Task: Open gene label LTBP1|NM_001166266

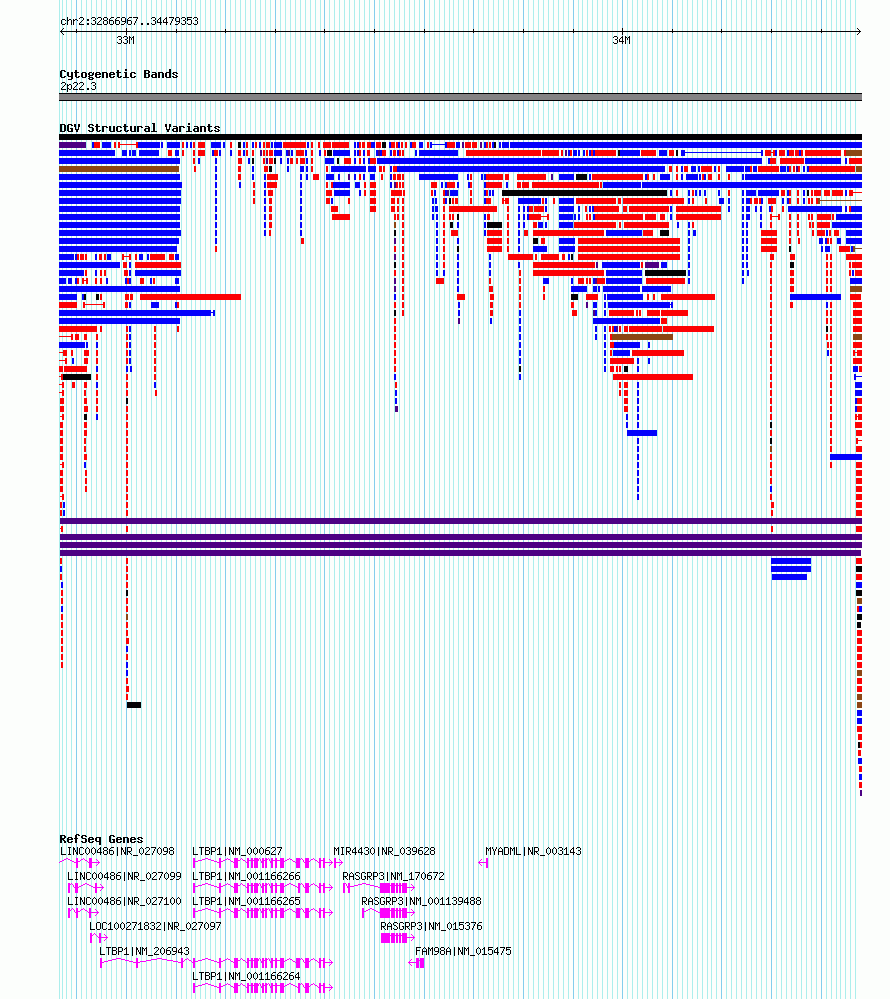Action: coord(246,877)
